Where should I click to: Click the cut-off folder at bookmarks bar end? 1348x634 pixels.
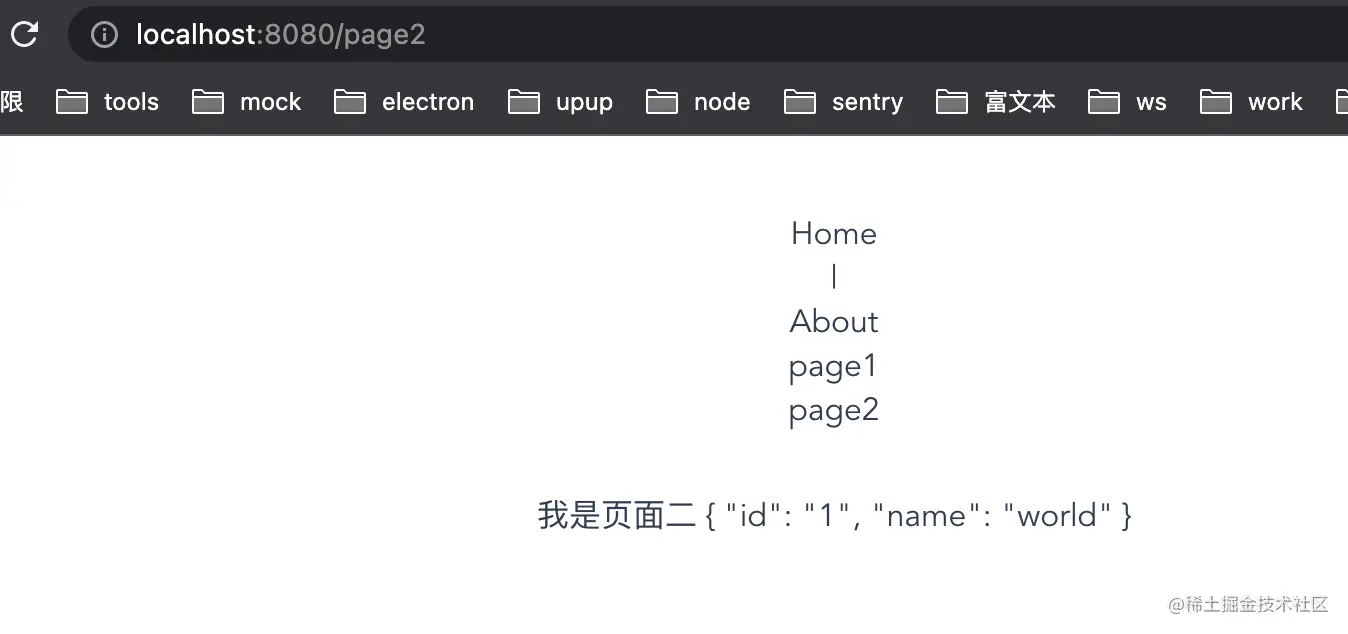point(1341,102)
